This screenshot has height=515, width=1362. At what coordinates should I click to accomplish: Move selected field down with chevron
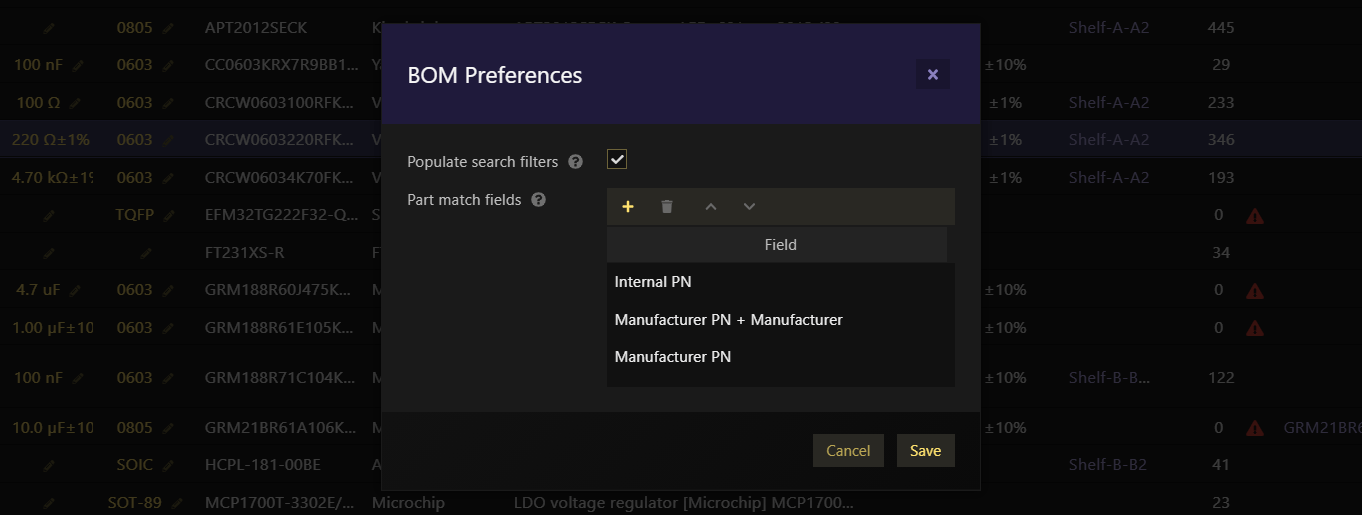749,207
